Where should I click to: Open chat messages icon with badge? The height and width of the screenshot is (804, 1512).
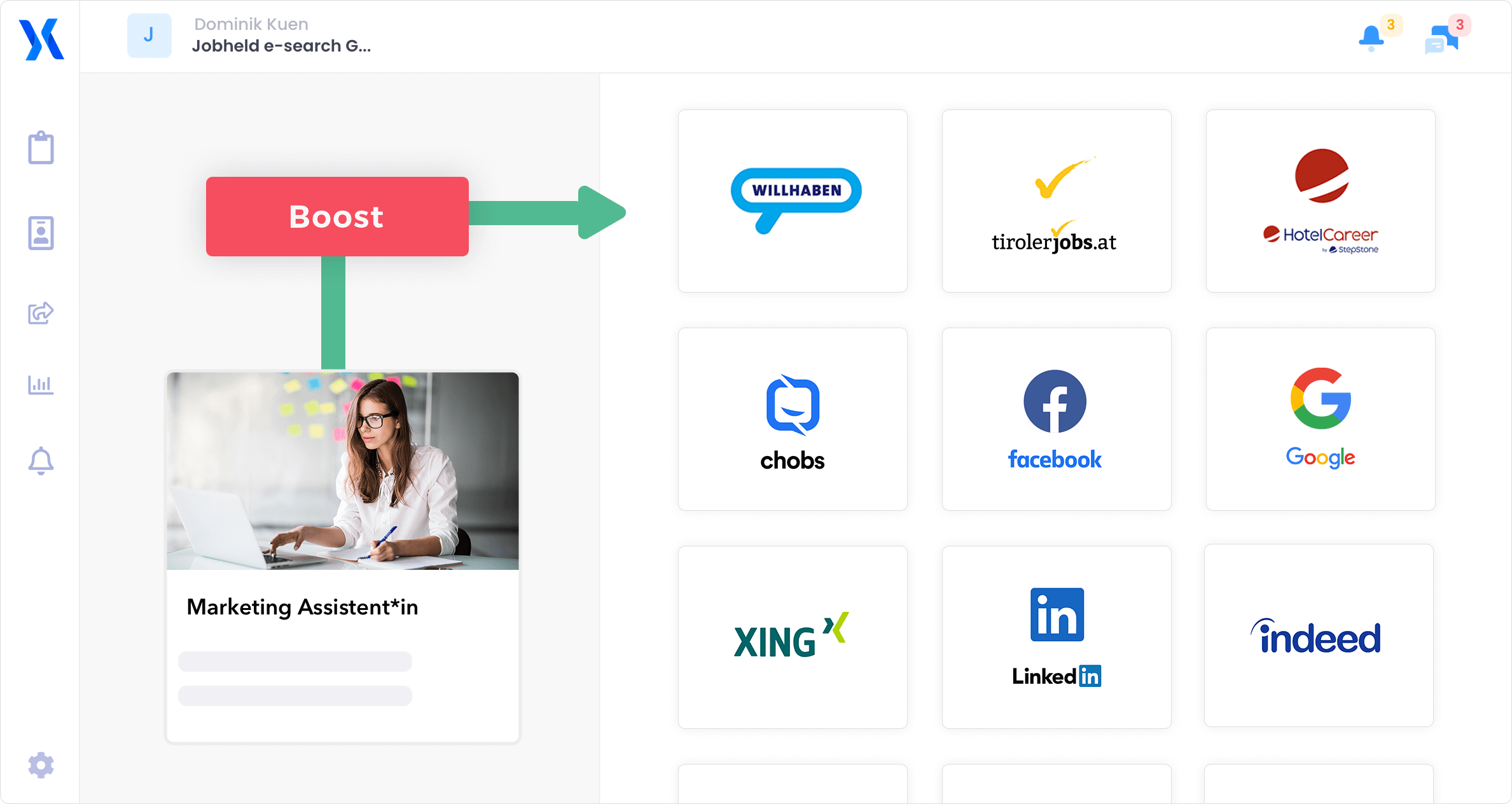point(1441,39)
